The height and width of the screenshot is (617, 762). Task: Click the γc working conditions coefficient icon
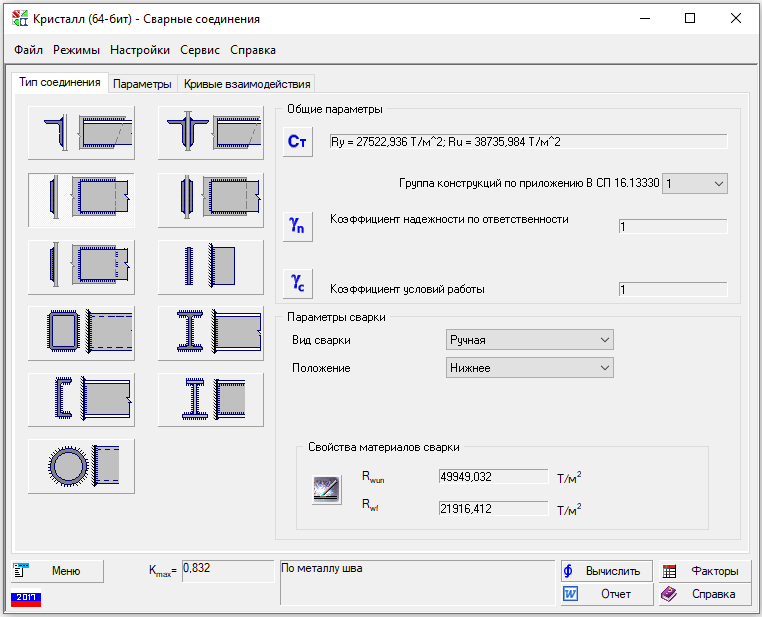(x=297, y=283)
